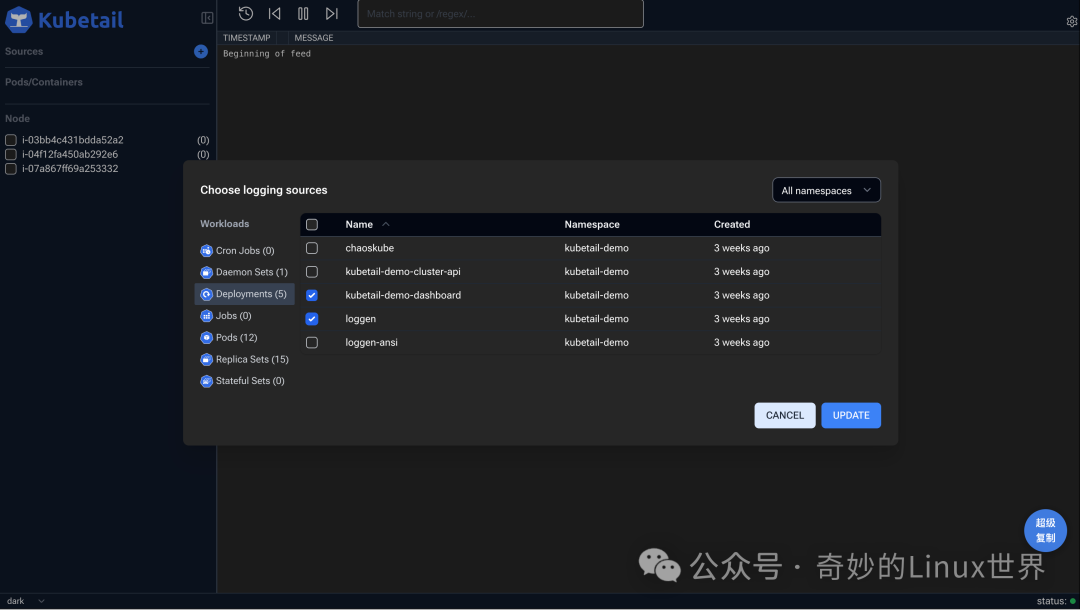Uncheck the kubetail-demo-dashboard checkbox
The image size is (1080, 610).
312,295
